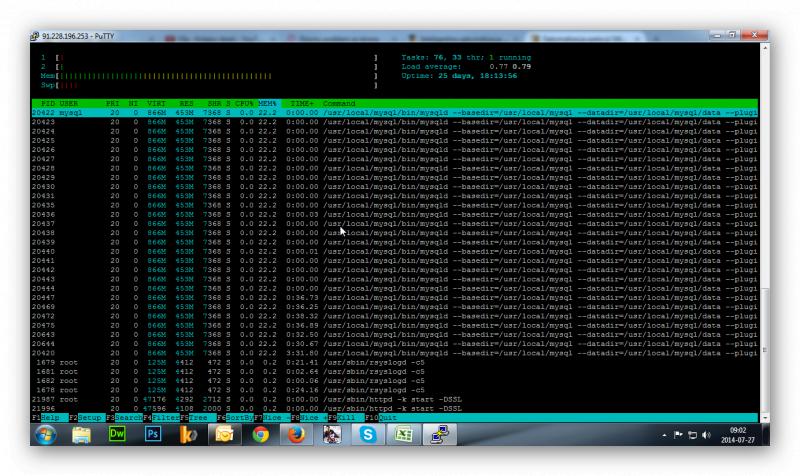Expand hidden system tray icons arrow
Screen dimensions: 800x476
[665, 436]
